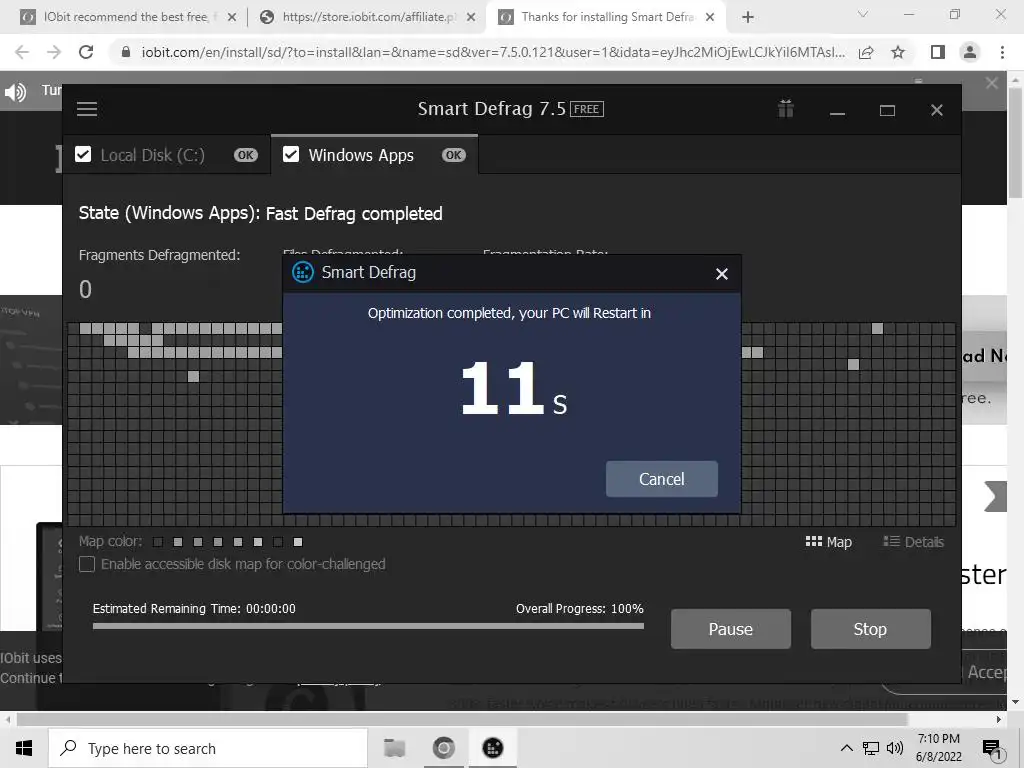Click the taskbar clock showing 7:10 PM
The image size is (1024, 768).
[x=938, y=748]
